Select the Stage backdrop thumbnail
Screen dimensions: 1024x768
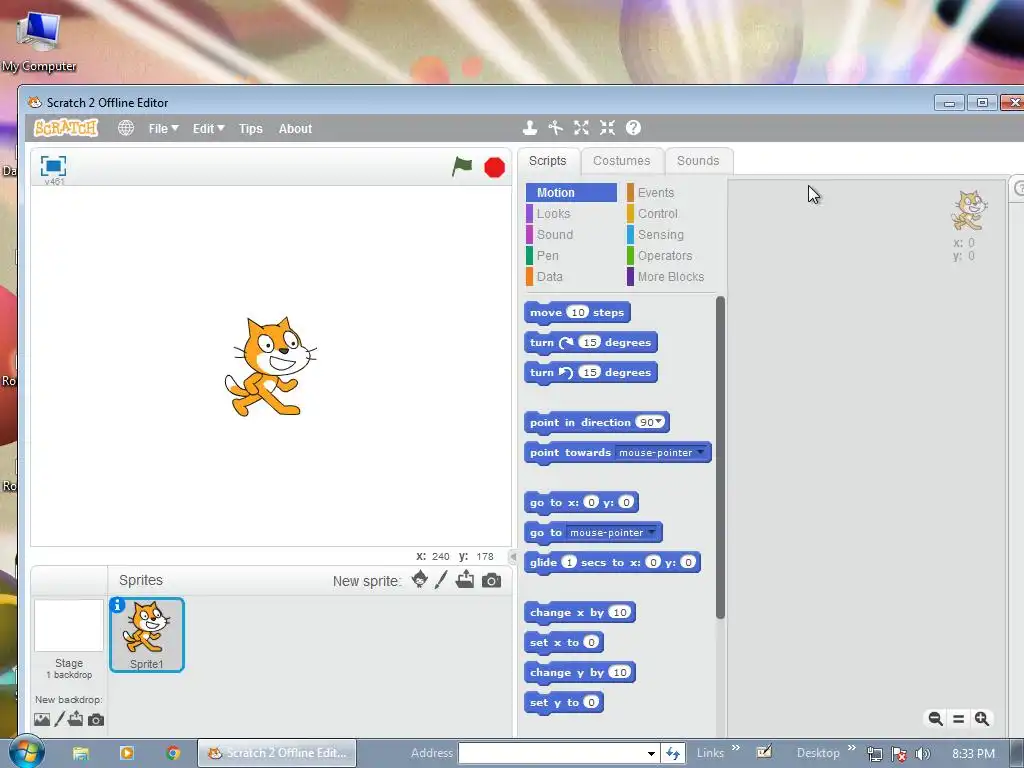pyautogui.click(x=69, y=626)
